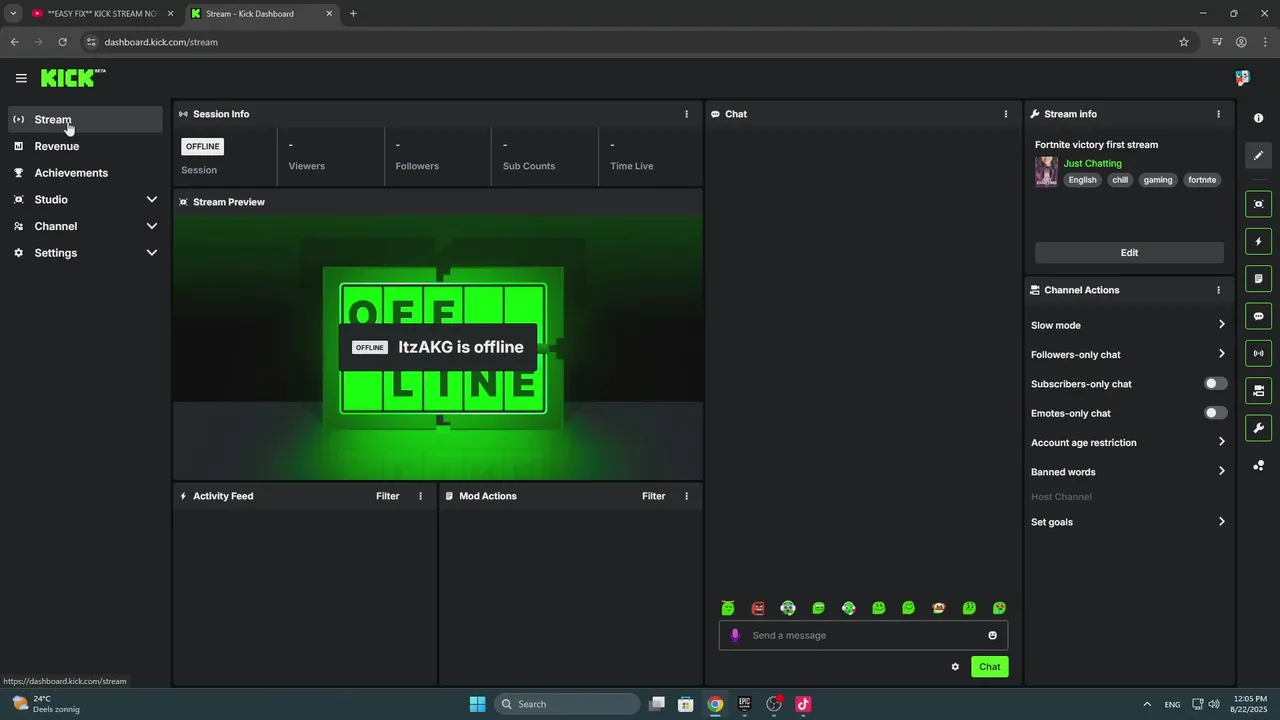Viewport: 1280px width, 720px height.
Task: Toggle the Session Info broadcast icon in right sidebar
Action: coord(1258,353)
